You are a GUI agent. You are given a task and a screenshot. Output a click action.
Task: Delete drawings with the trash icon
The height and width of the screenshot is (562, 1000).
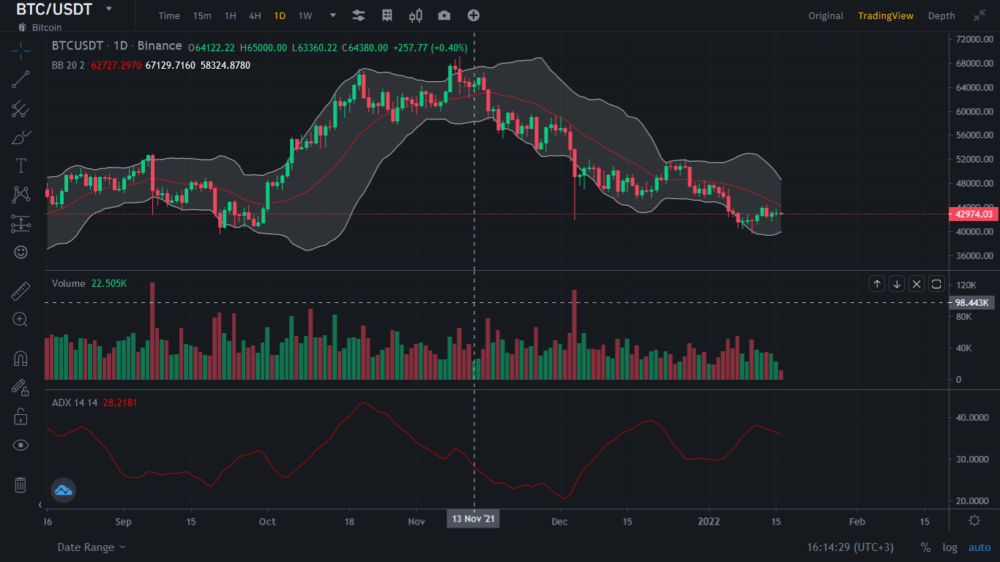tap(20, 485)
